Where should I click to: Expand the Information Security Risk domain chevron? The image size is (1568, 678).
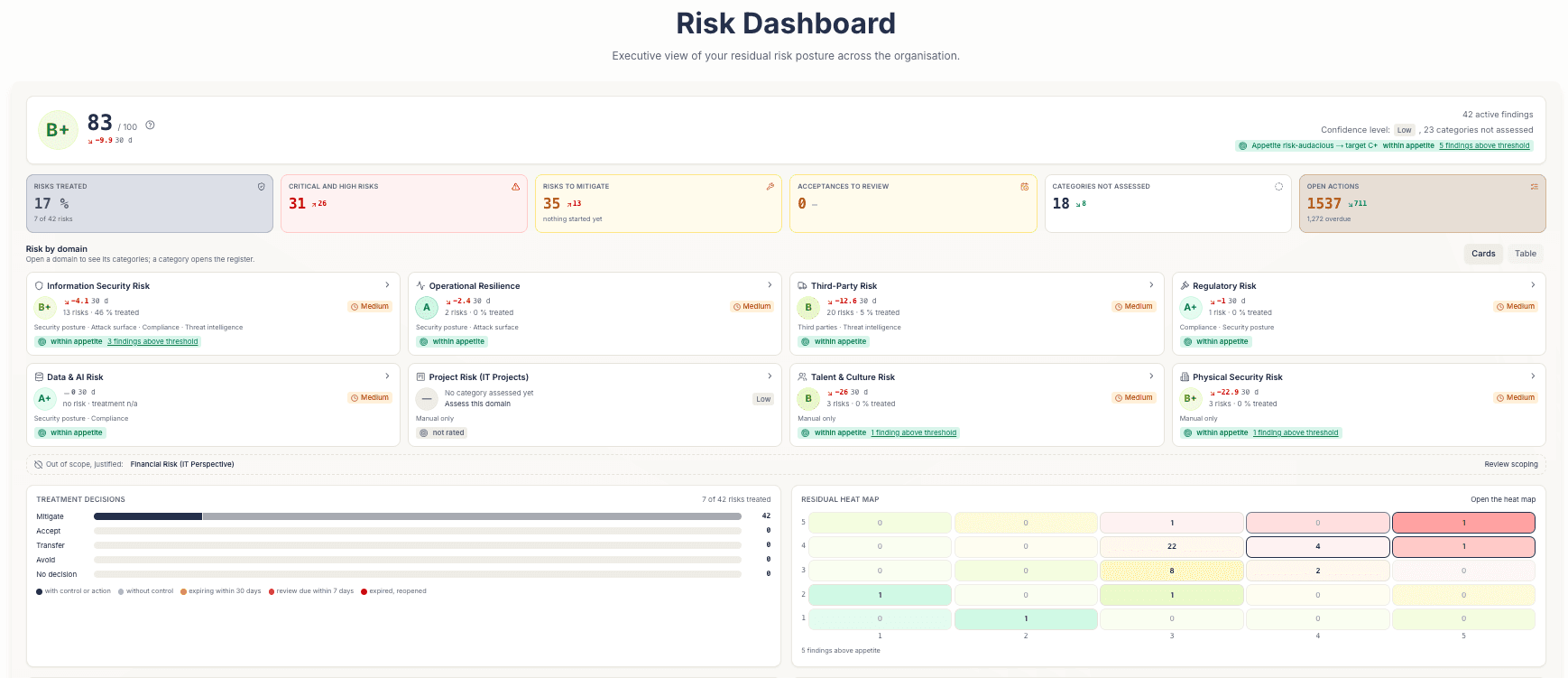(388, 285)
